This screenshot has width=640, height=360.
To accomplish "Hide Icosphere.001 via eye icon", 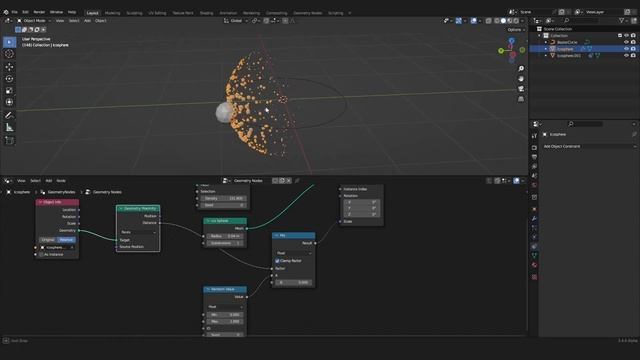I will 626,56.
